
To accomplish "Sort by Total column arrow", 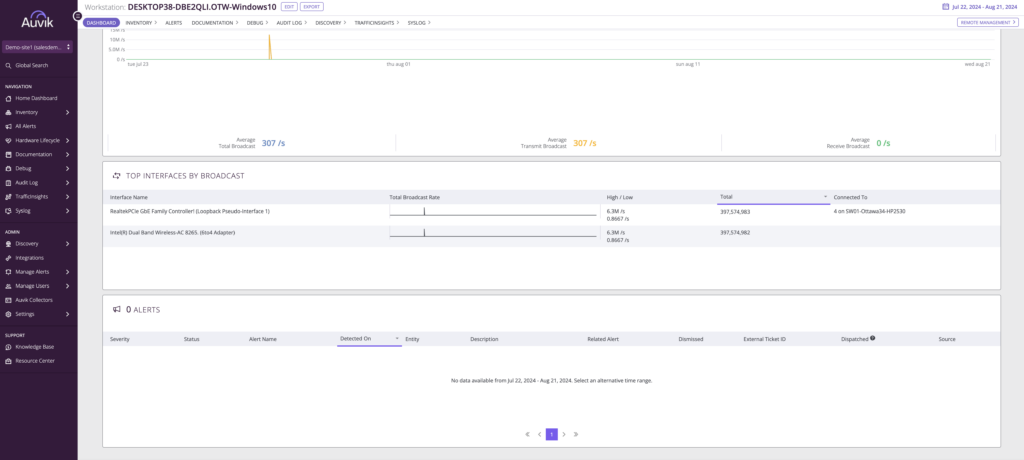I will 825,197.
